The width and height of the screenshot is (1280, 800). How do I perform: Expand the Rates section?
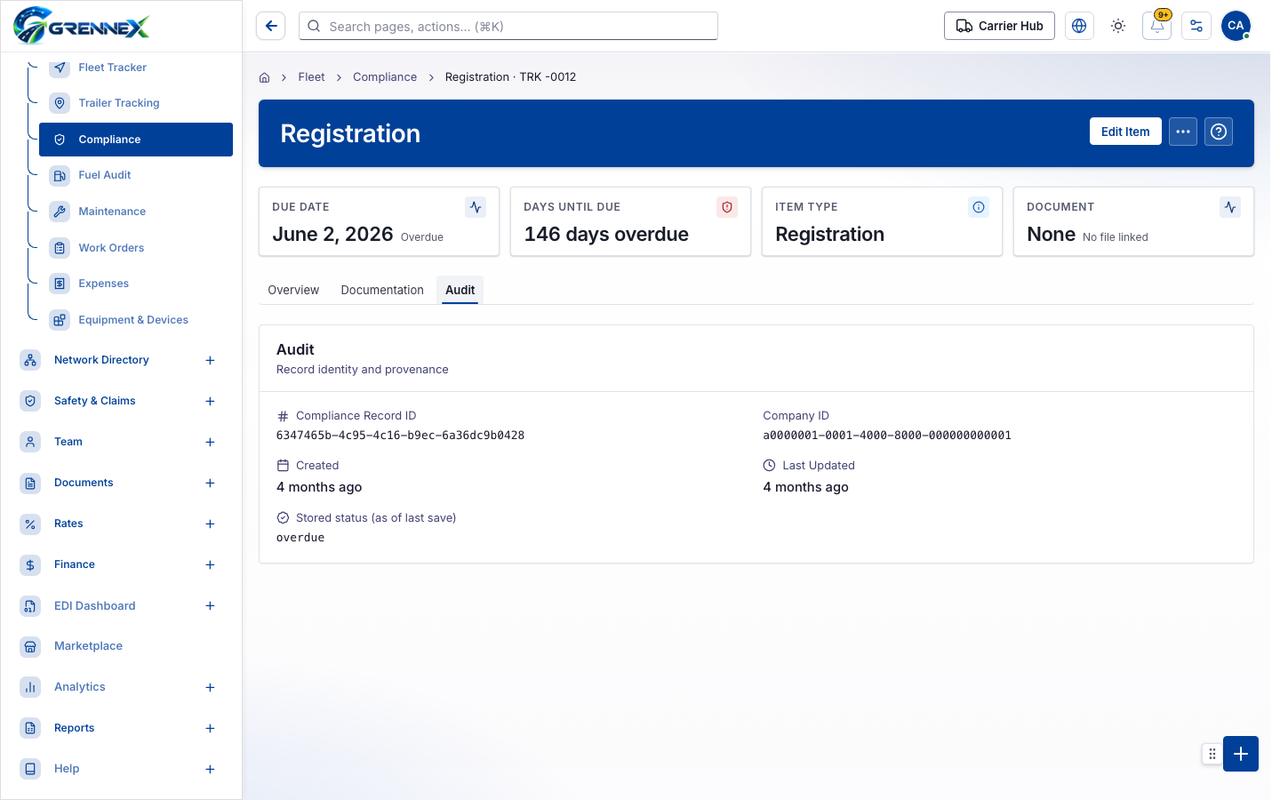pyautogui.click(x=210, y=524)
